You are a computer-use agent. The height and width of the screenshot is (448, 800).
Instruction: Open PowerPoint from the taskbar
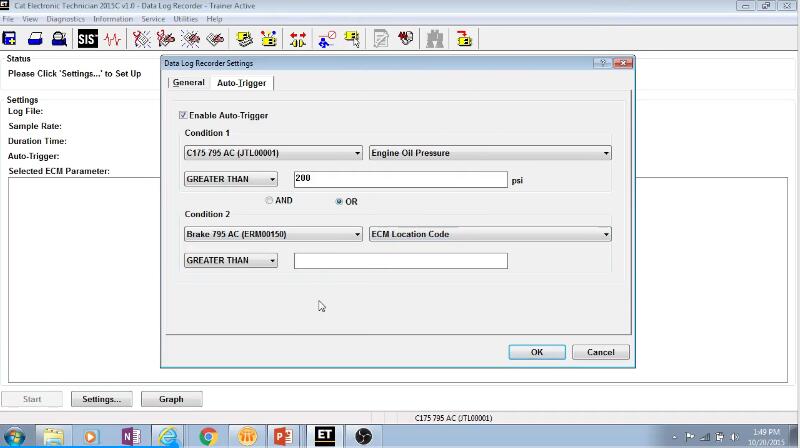[x=283, y=436]
